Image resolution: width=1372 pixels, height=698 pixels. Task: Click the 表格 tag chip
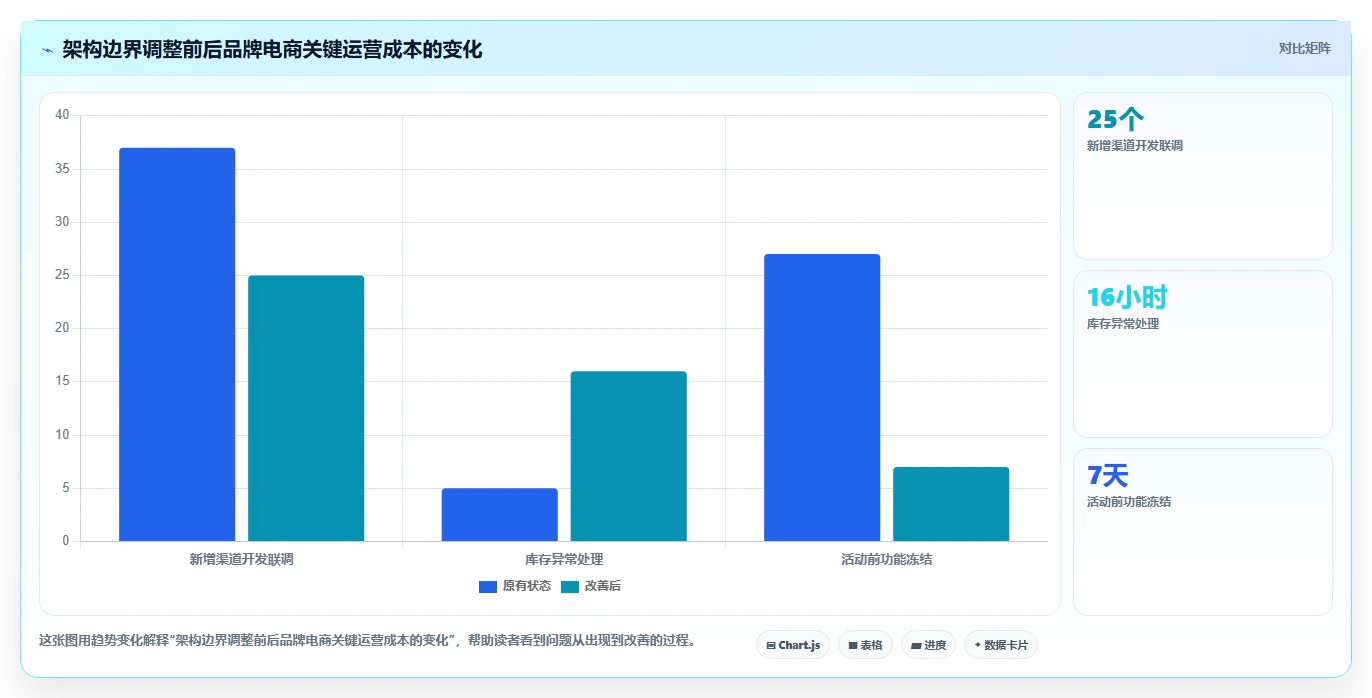865,645
